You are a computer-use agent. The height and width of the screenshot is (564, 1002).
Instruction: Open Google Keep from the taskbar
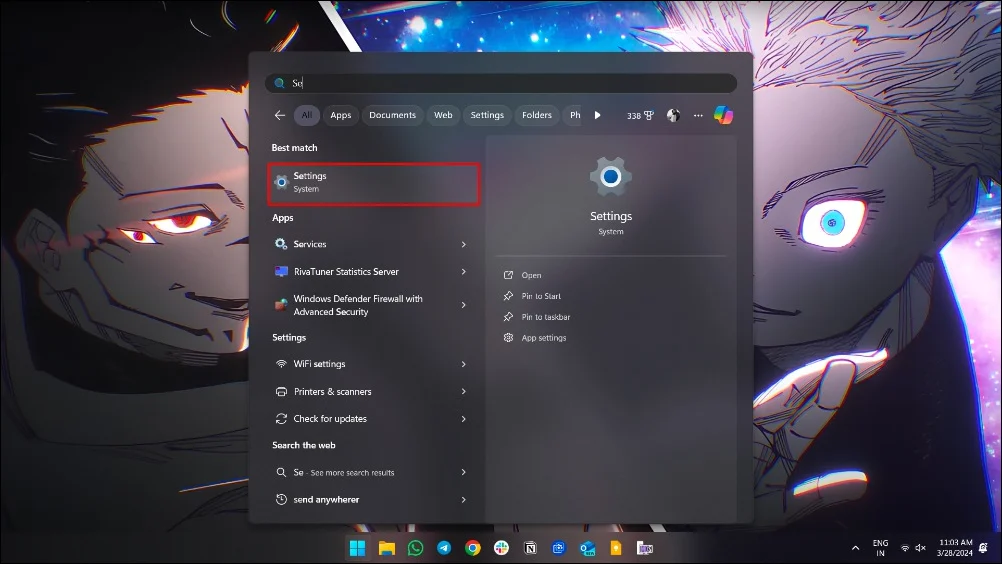tap(616, 548)
